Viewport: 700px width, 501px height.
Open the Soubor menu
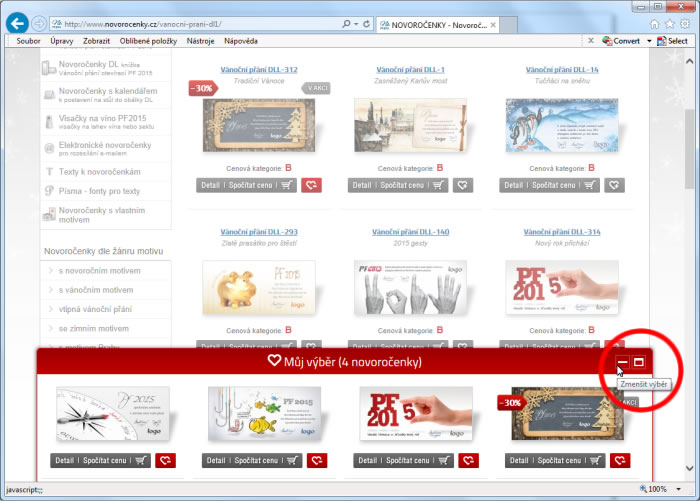point(28,41)
